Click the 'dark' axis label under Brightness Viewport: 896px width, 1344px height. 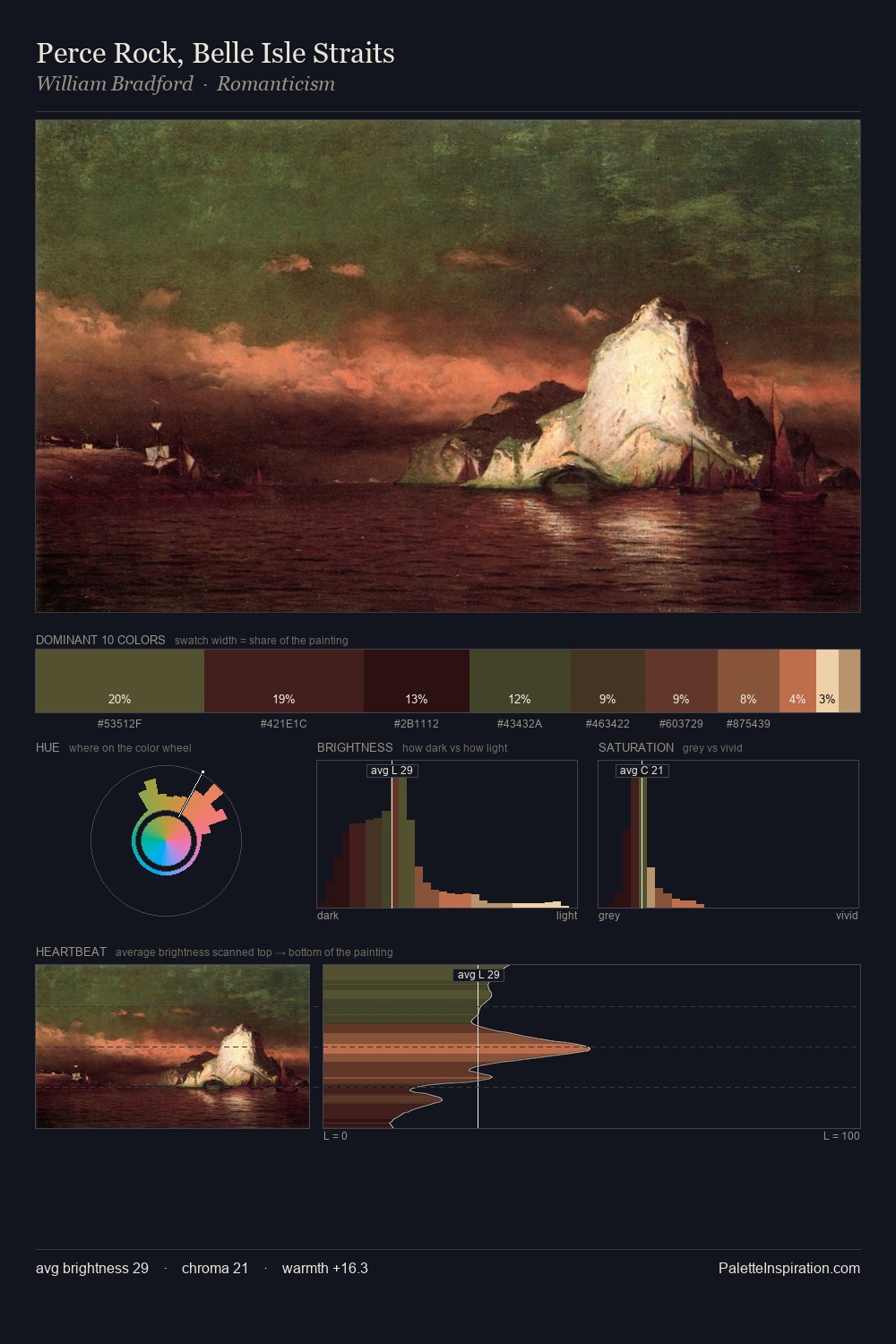pyautogui.click(x=328, y=916)
